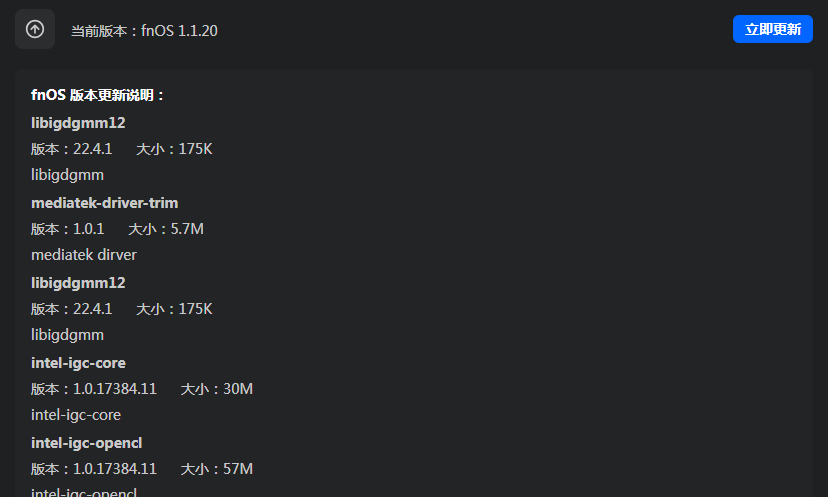Click the second libigdgmm12 package title
The image size is (828, 497).
(78, 283)
